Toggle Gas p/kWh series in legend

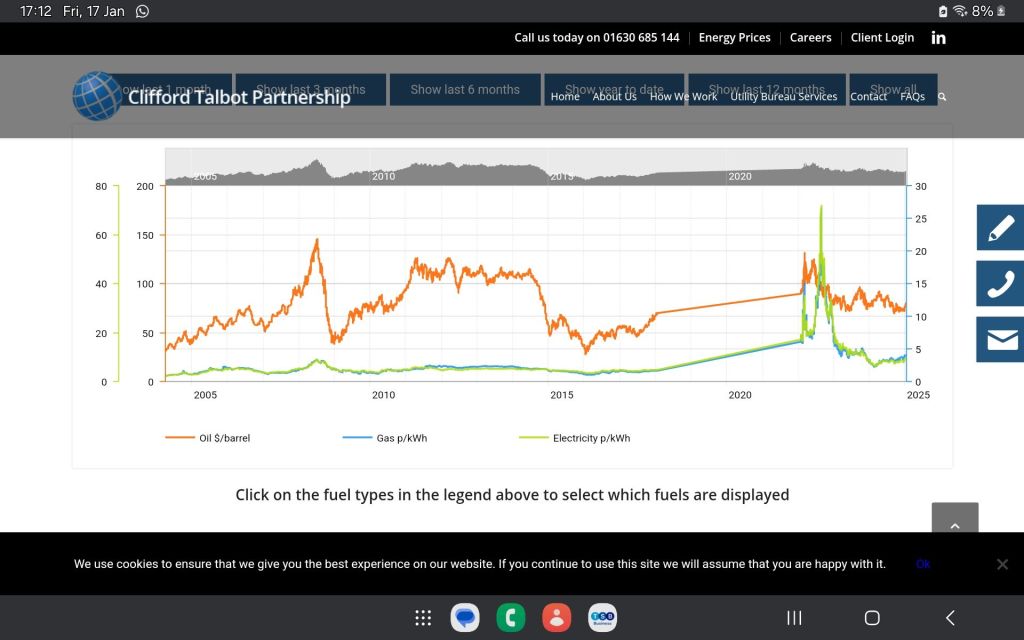(x=385, y=438)
